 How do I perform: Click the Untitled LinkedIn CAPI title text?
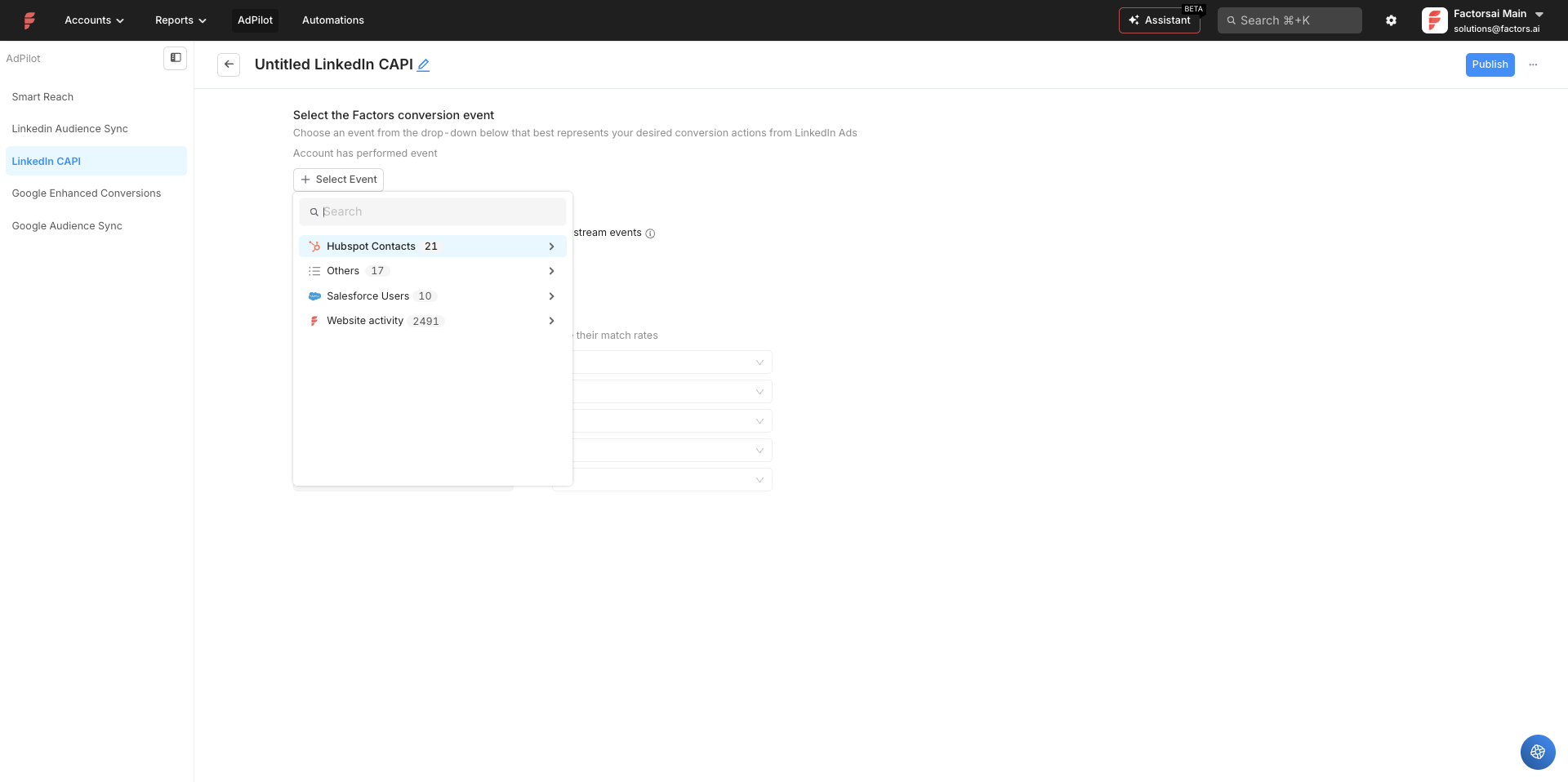(333, 64)
